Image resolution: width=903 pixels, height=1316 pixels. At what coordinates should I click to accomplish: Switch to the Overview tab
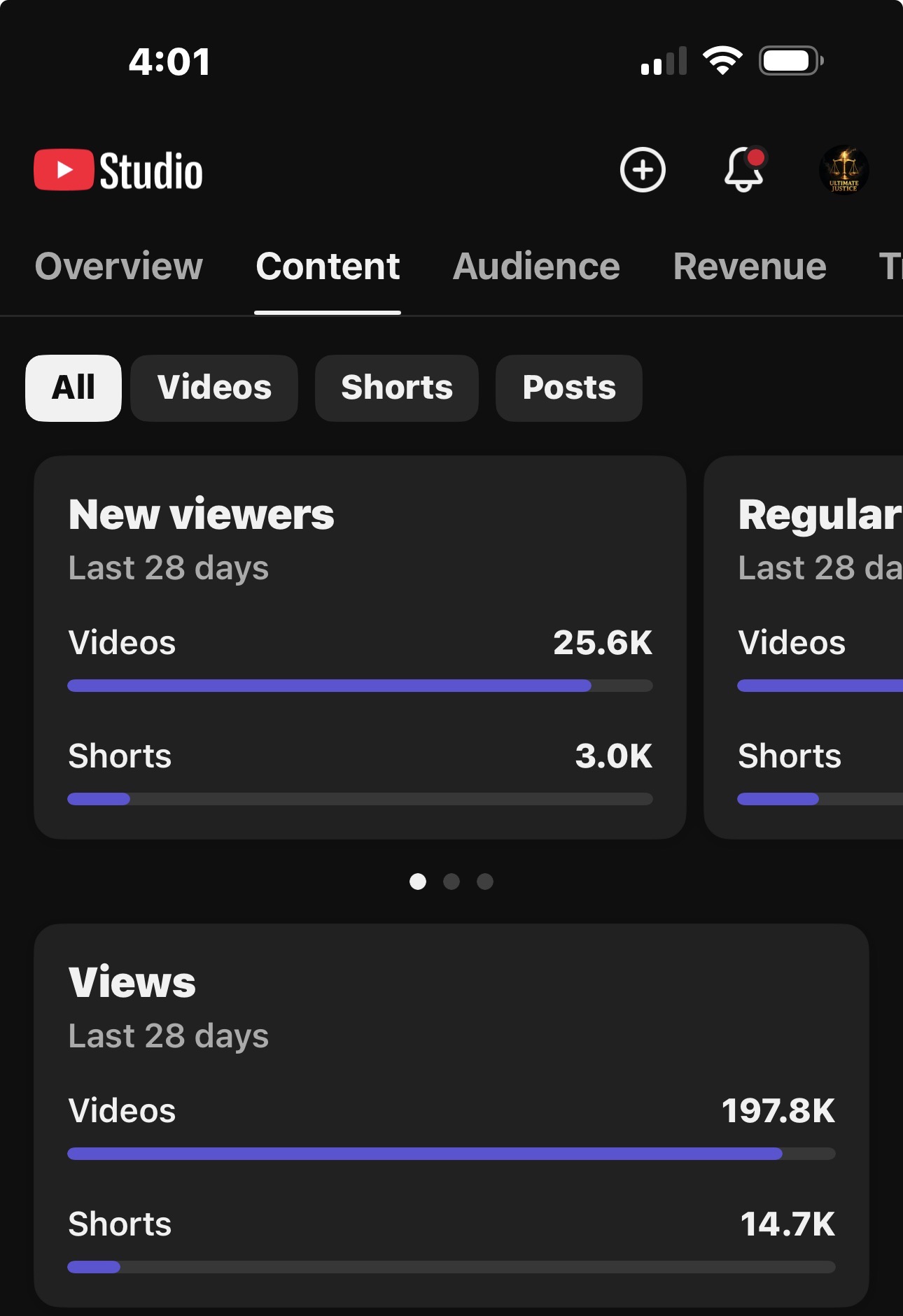(x=119, y=267)
